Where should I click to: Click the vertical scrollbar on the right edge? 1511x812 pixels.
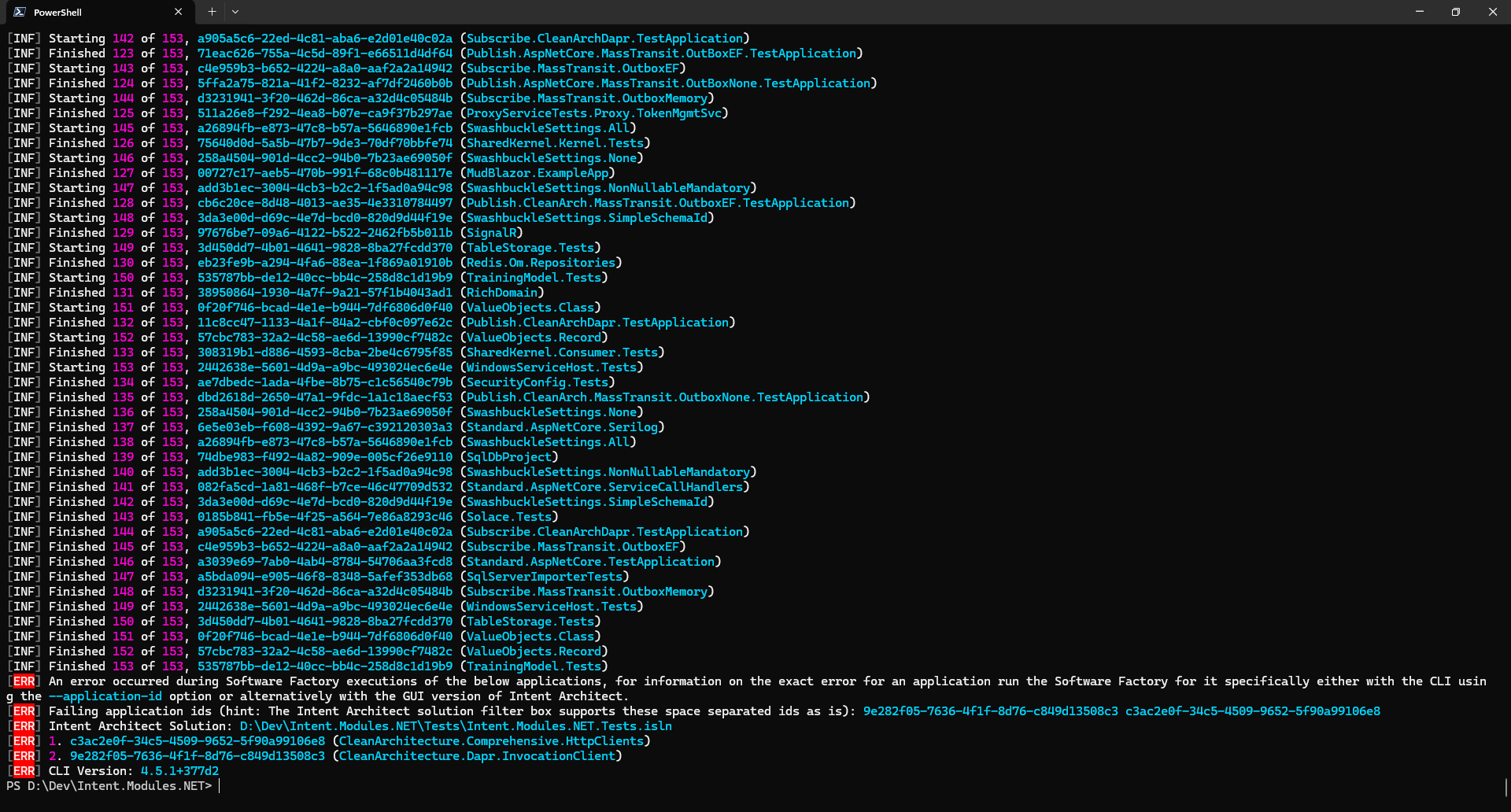pos(1505,787)
